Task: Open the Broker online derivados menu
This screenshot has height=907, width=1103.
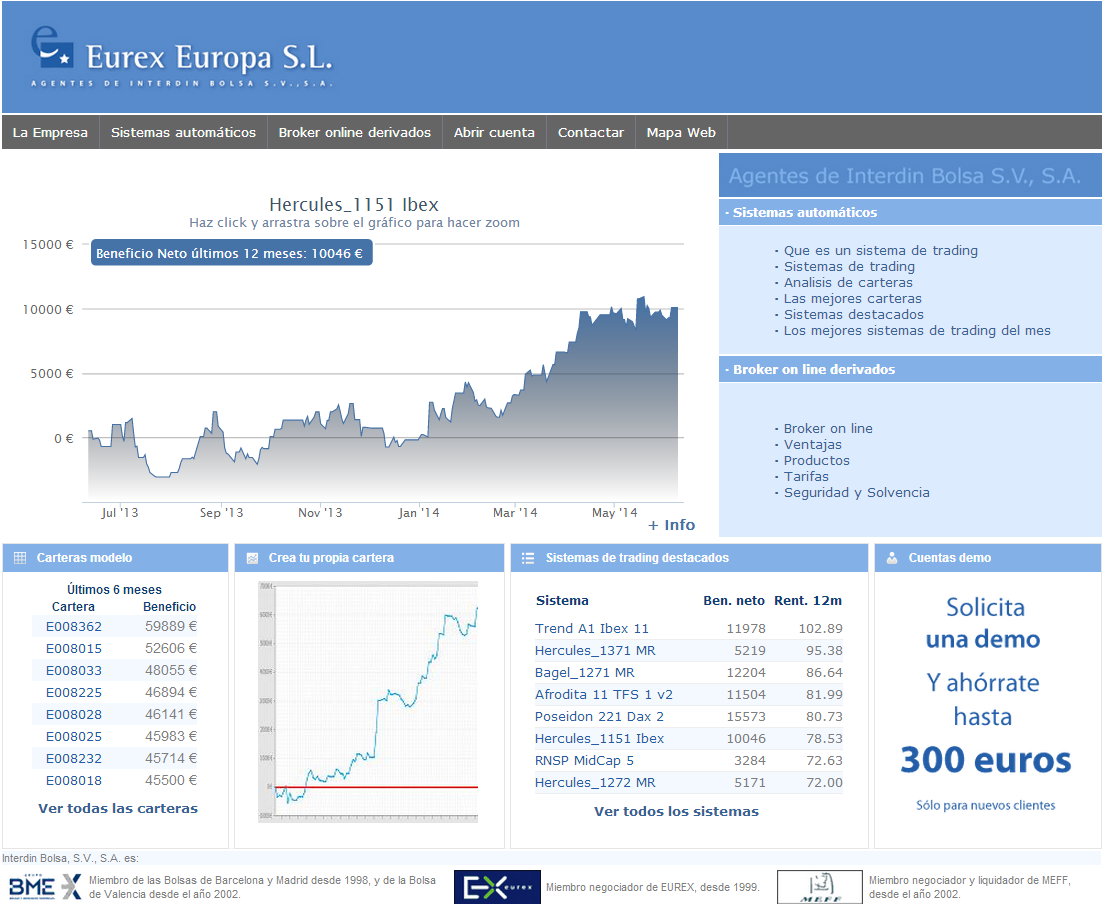Action: (355, 132)
